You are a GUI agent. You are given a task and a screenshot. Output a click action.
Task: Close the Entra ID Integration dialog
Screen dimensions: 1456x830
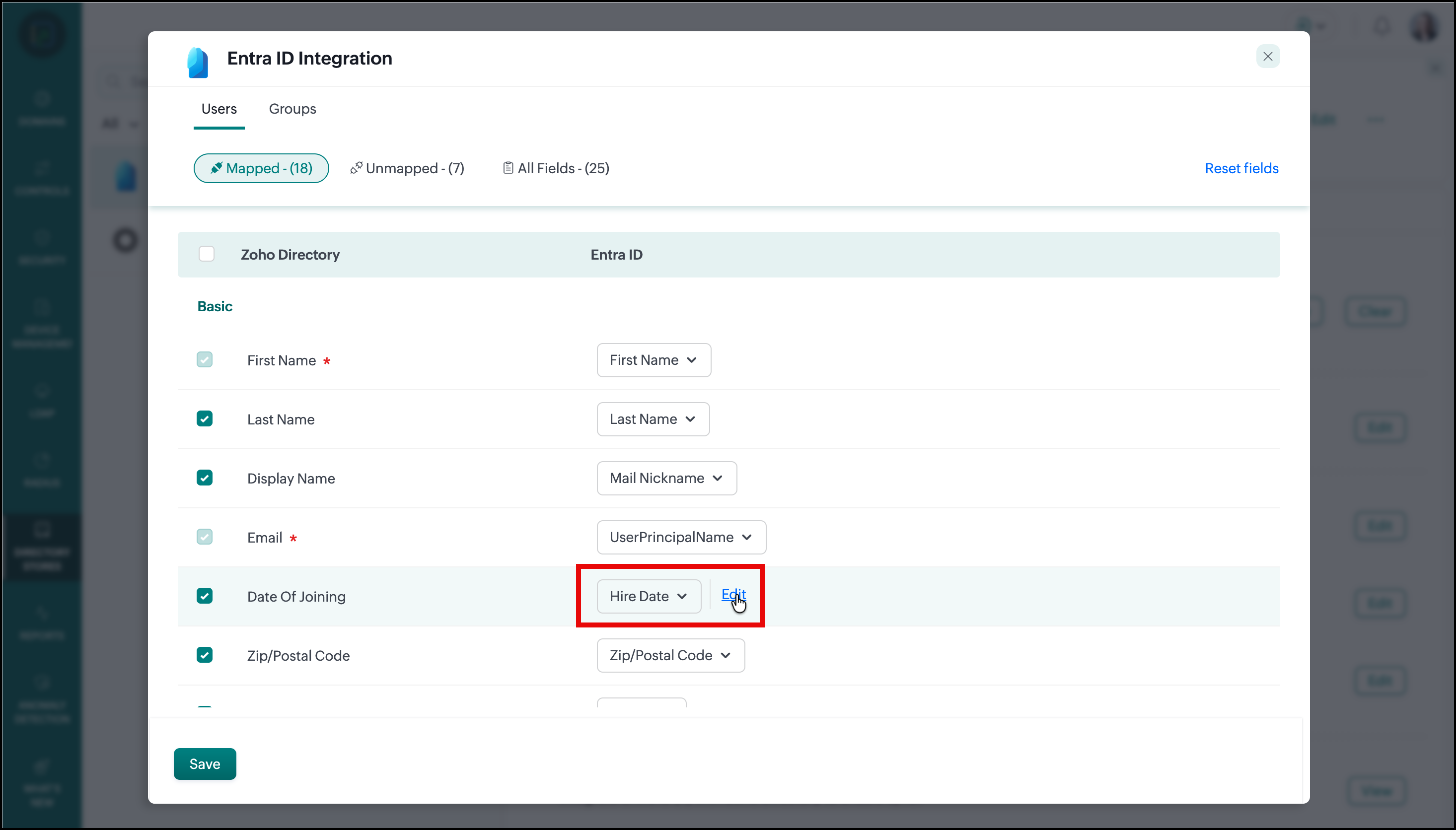click(1267, 57)
